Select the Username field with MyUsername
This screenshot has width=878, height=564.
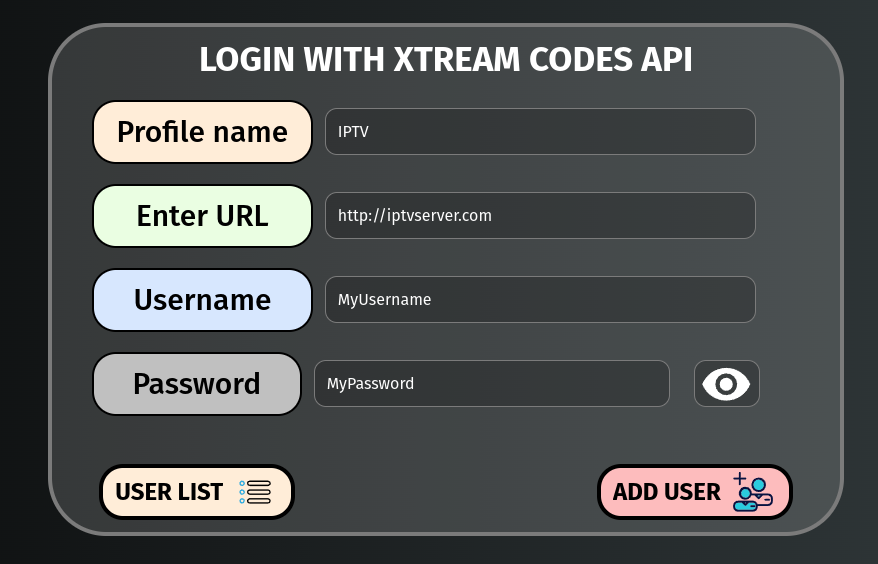coord(540,300)
